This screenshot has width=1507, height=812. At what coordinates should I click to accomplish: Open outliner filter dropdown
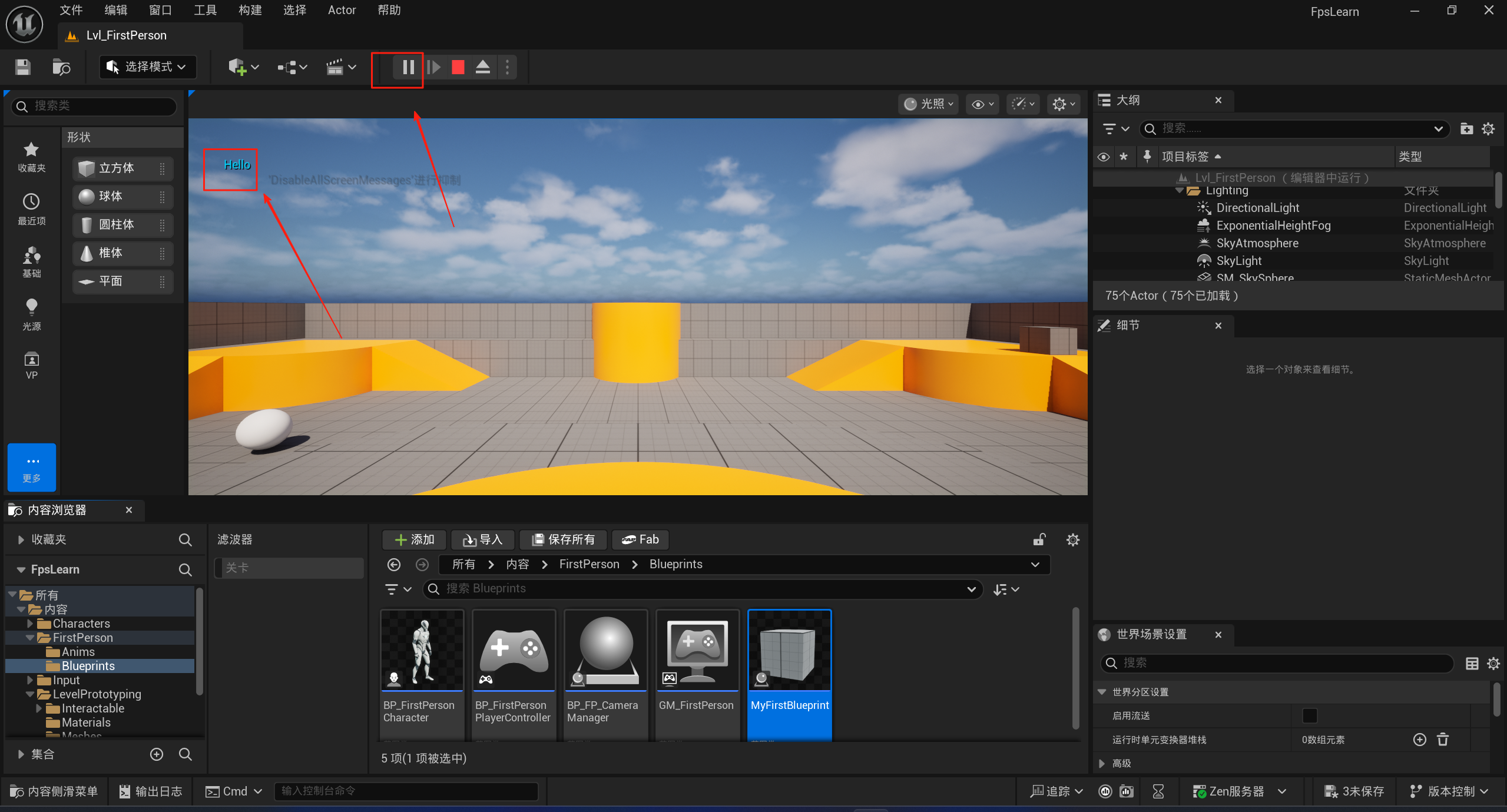tap(1116, 128)
